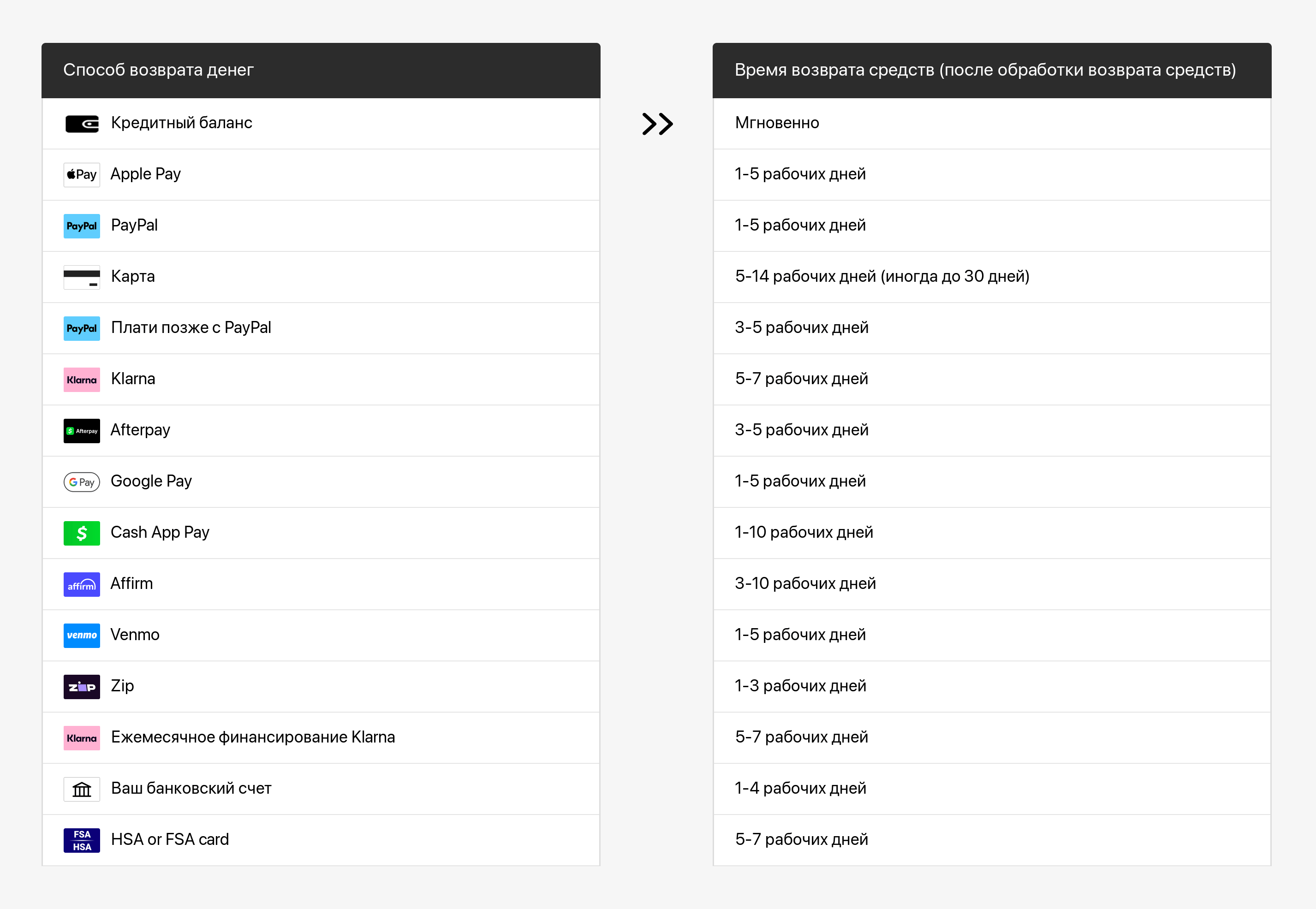Click the credit card icon next to Карта
Image resolution: width=1316 pixels, height=909 pixels.
point(82,277)
